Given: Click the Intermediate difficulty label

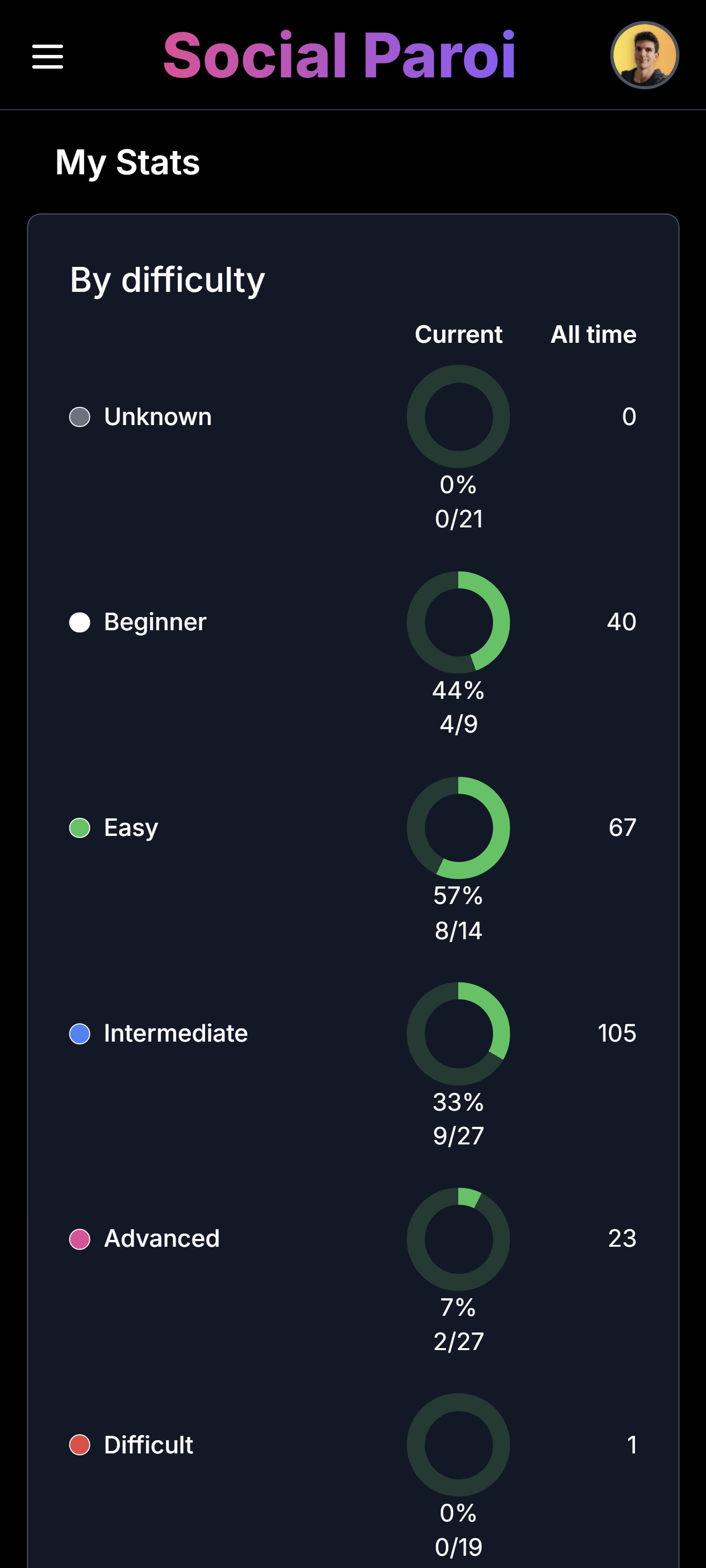Looking at the screenshot, I should tap(176, 1033).
